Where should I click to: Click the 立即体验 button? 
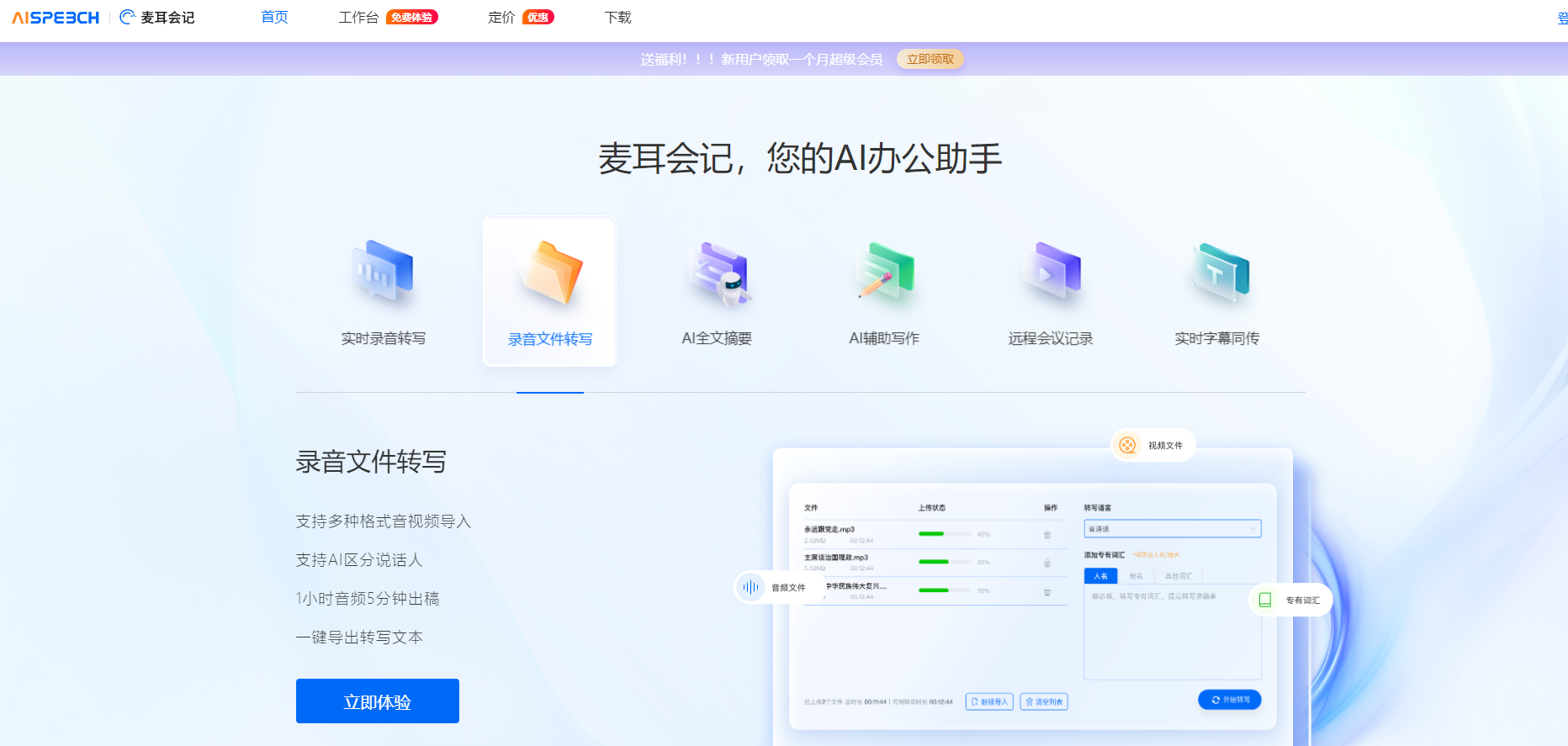(x=378, y=701)
